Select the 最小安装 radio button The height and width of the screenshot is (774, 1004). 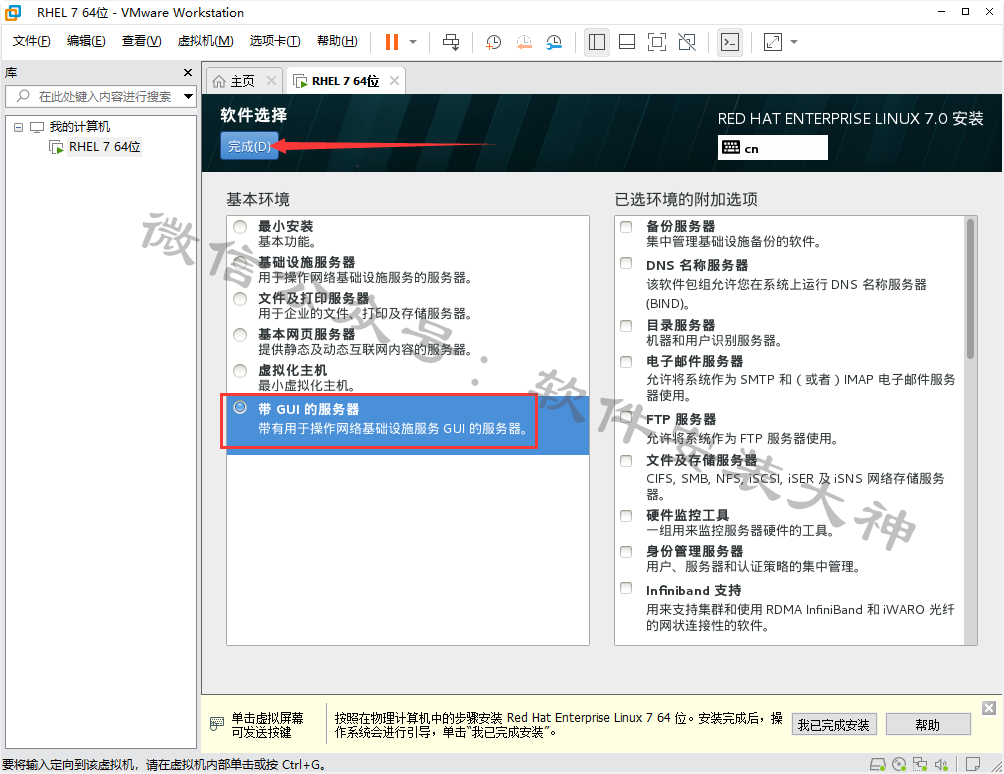[x=240, y=227]
